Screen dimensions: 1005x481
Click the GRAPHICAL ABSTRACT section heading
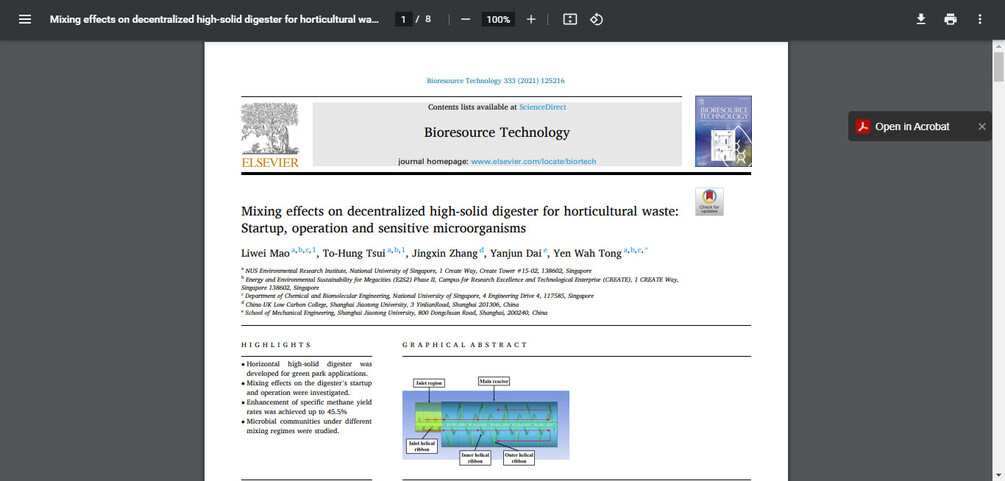click(465, 344)
